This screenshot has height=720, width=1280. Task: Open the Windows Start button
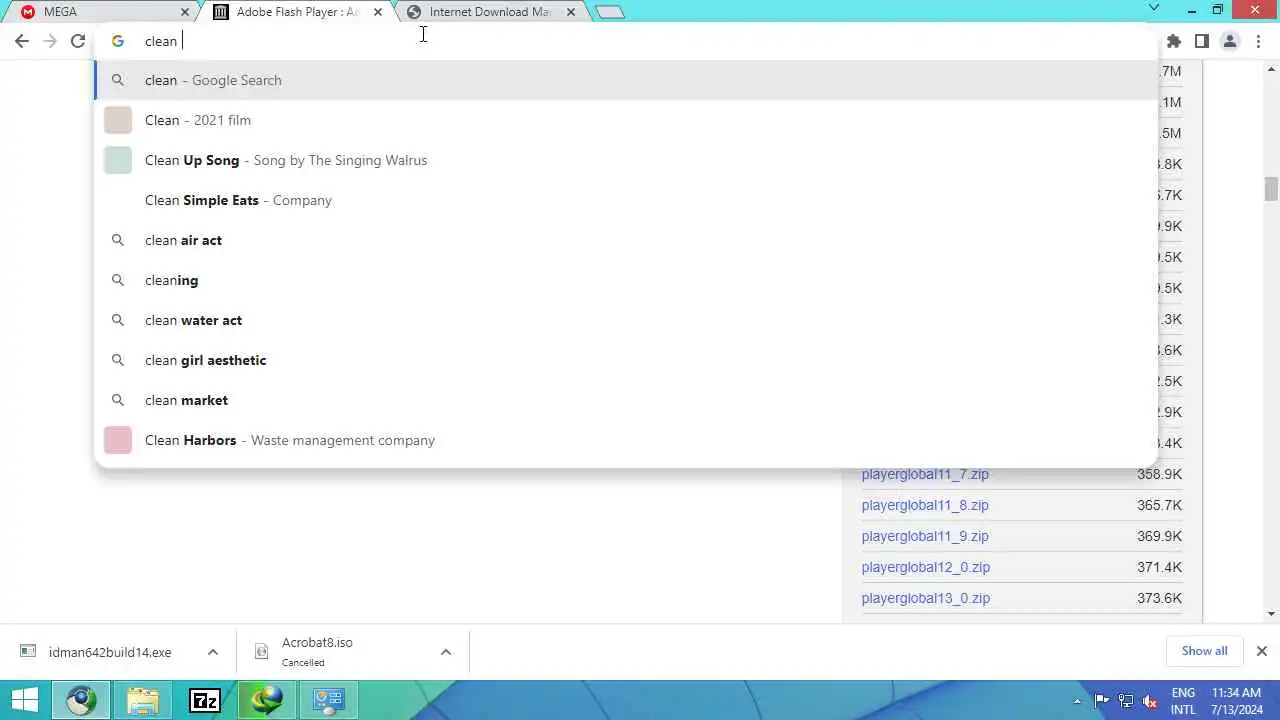point(25,700)
